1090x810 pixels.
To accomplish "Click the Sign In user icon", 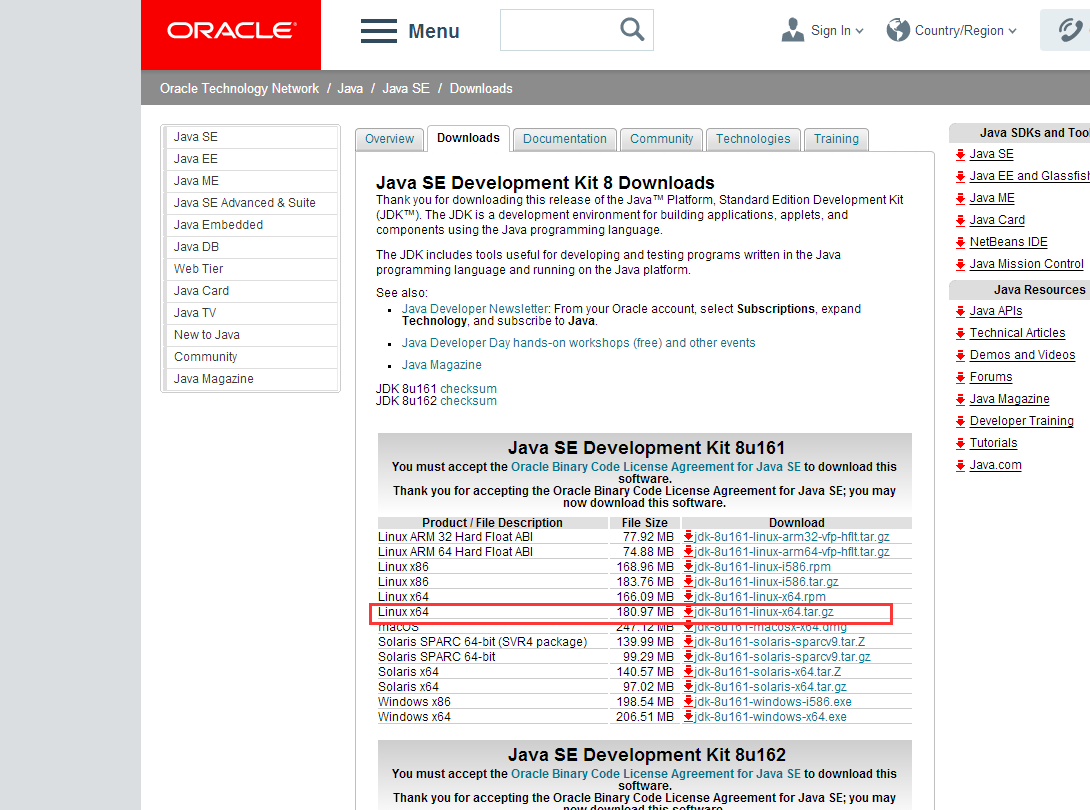I will tap(792, 30).
